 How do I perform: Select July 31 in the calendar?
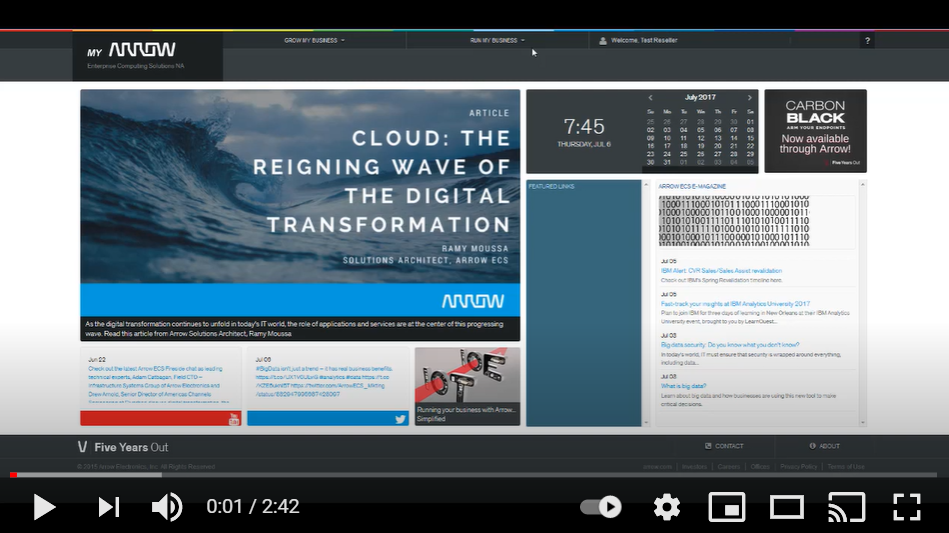[667, 162]
